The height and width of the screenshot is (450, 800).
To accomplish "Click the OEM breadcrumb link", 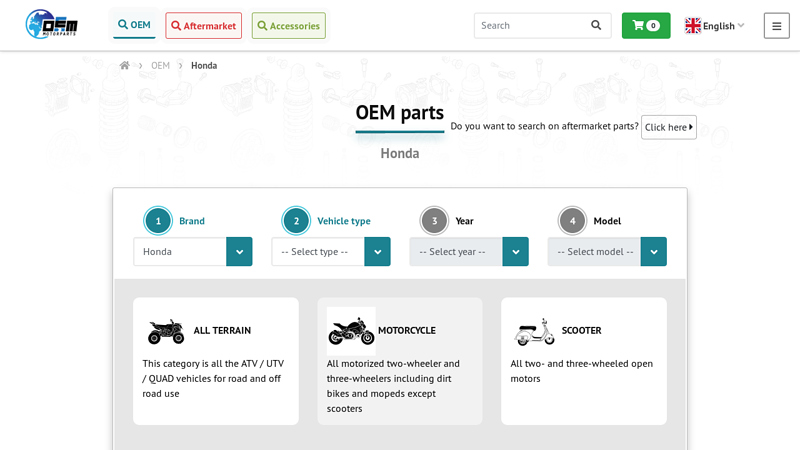I will [x=160, y=65].
